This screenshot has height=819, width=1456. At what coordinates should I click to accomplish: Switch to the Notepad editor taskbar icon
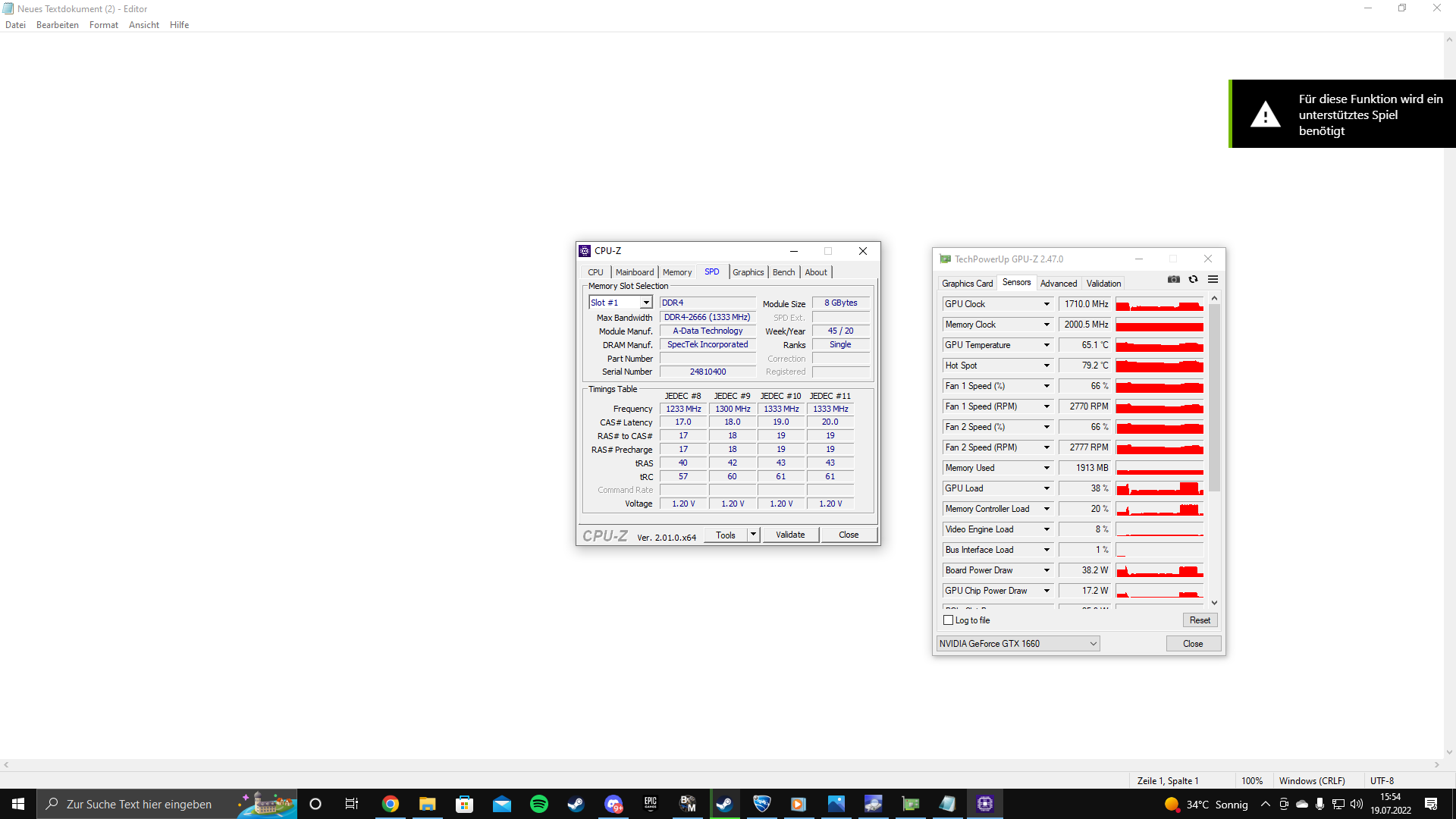click(947, 804)
